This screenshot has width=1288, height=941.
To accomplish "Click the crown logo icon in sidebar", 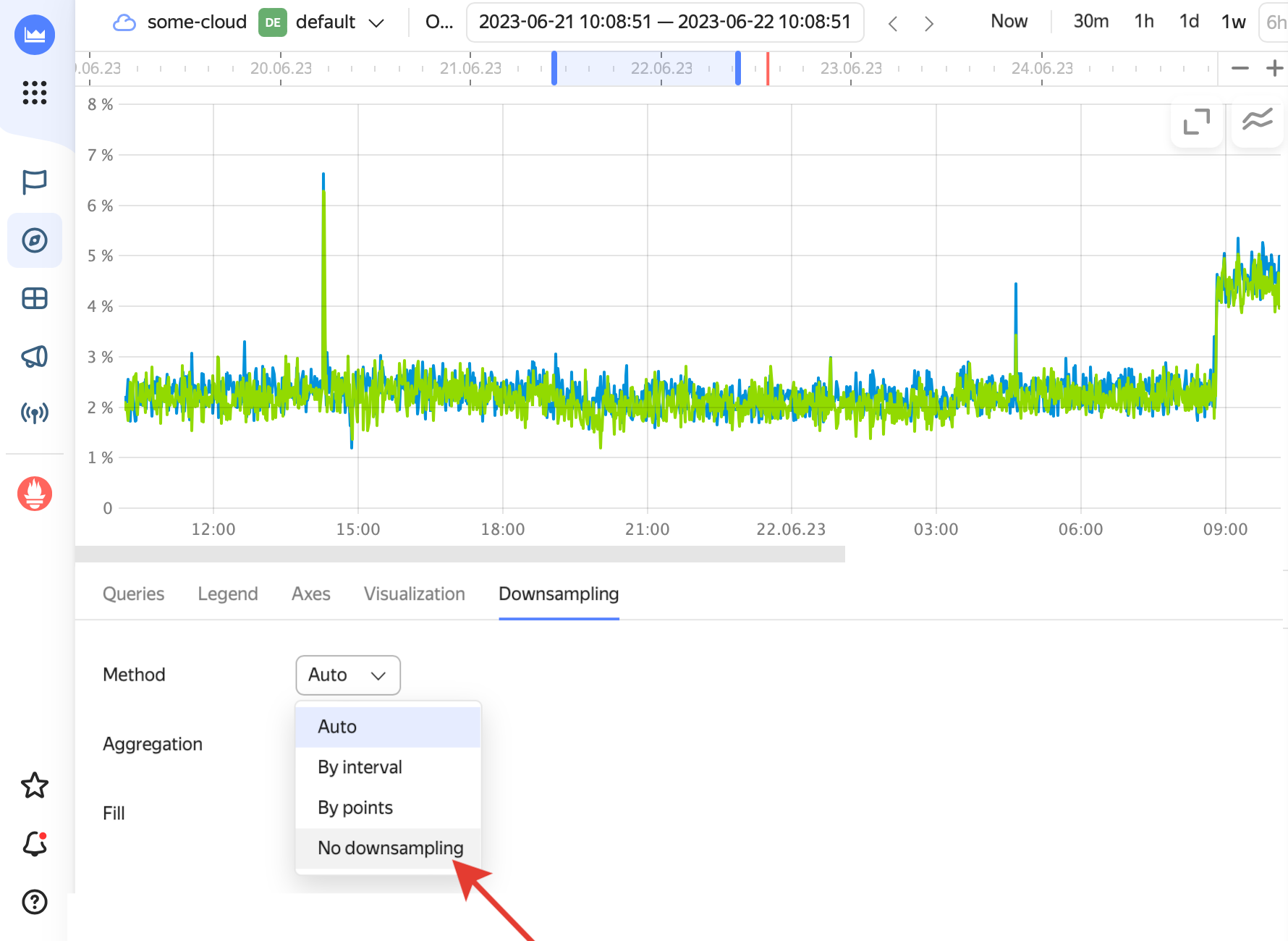I will click(x=34, y=34).
